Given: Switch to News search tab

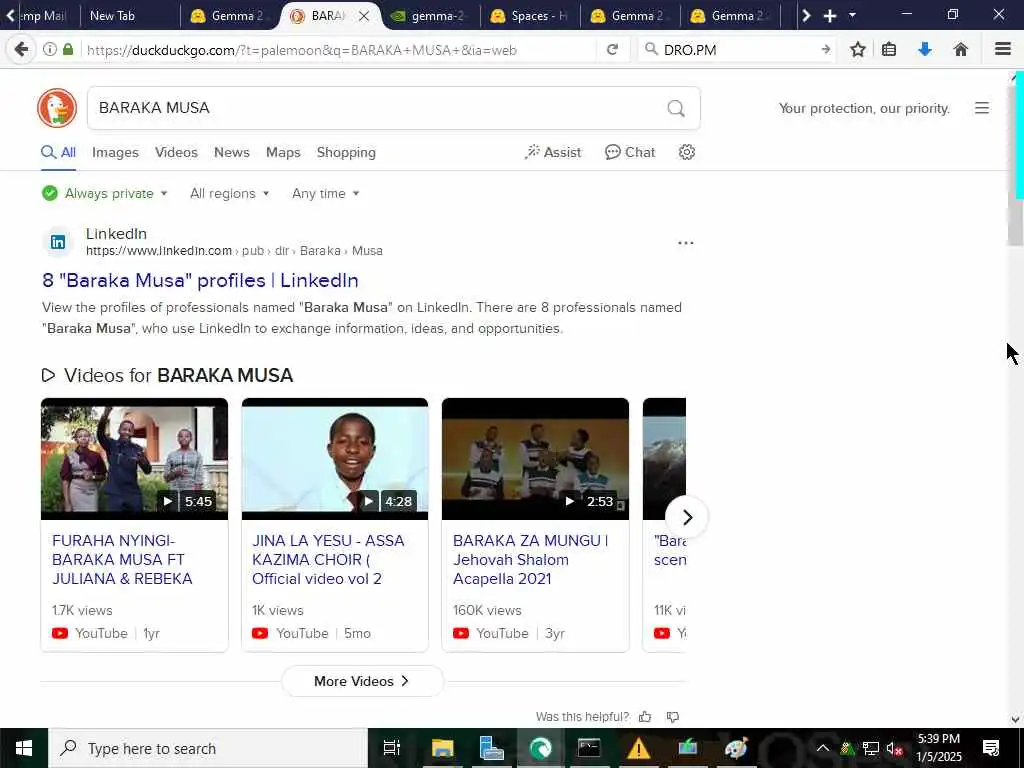Looking at the screenshot, I should (232, 152).
